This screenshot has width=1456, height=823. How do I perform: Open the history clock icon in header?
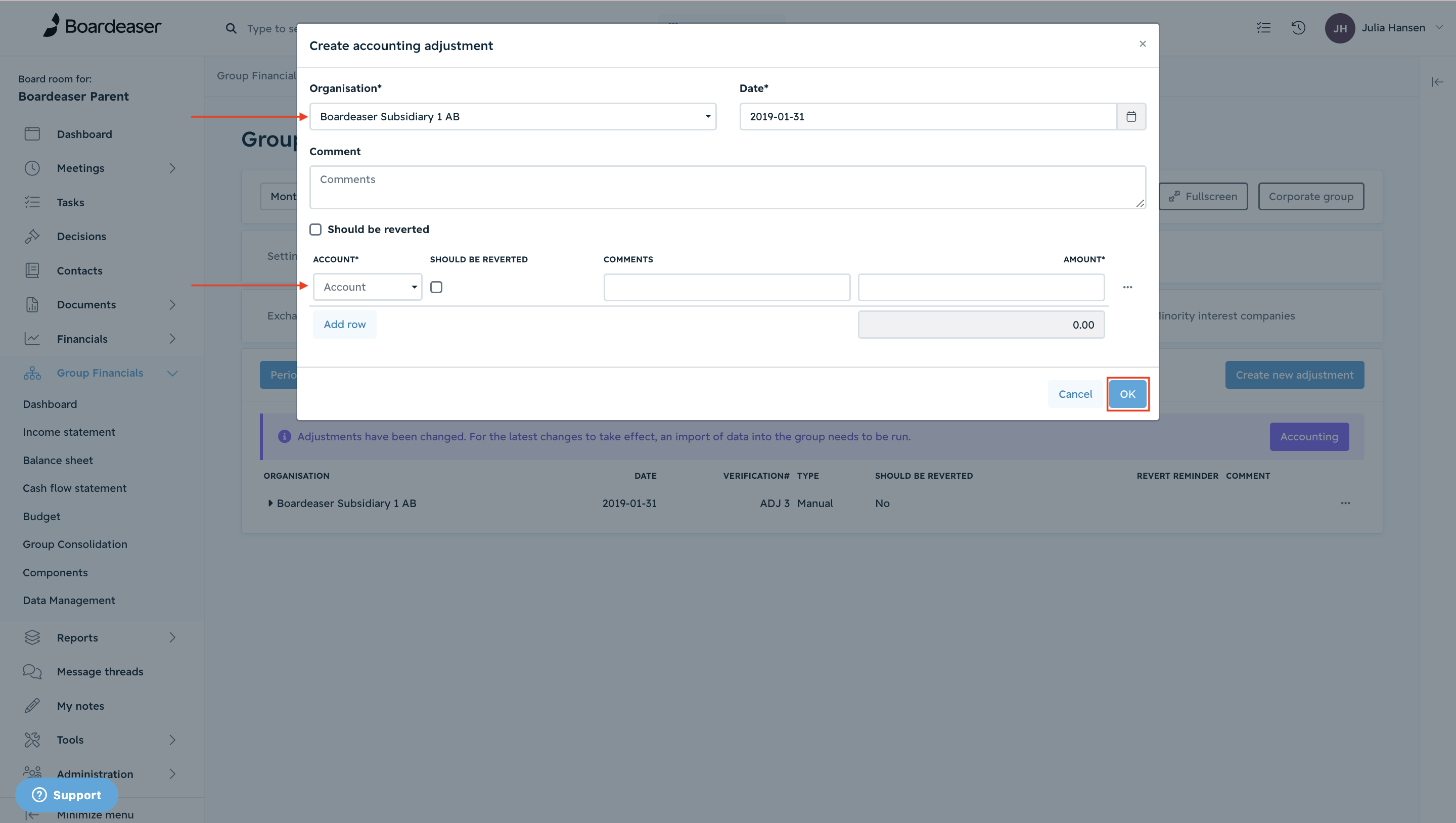tap(1298, 28)
